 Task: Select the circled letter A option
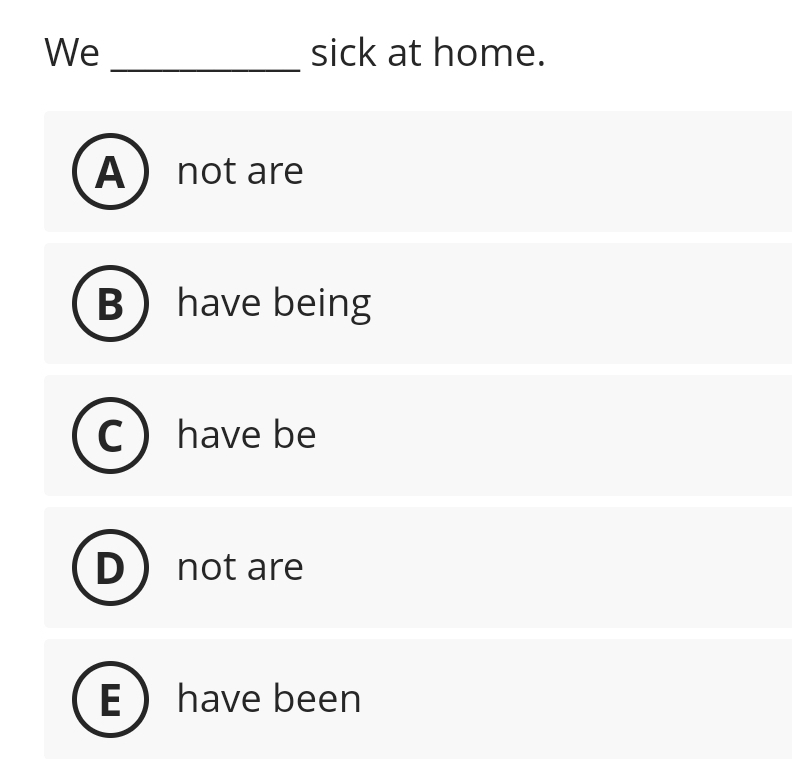click(x=110, y=171)
